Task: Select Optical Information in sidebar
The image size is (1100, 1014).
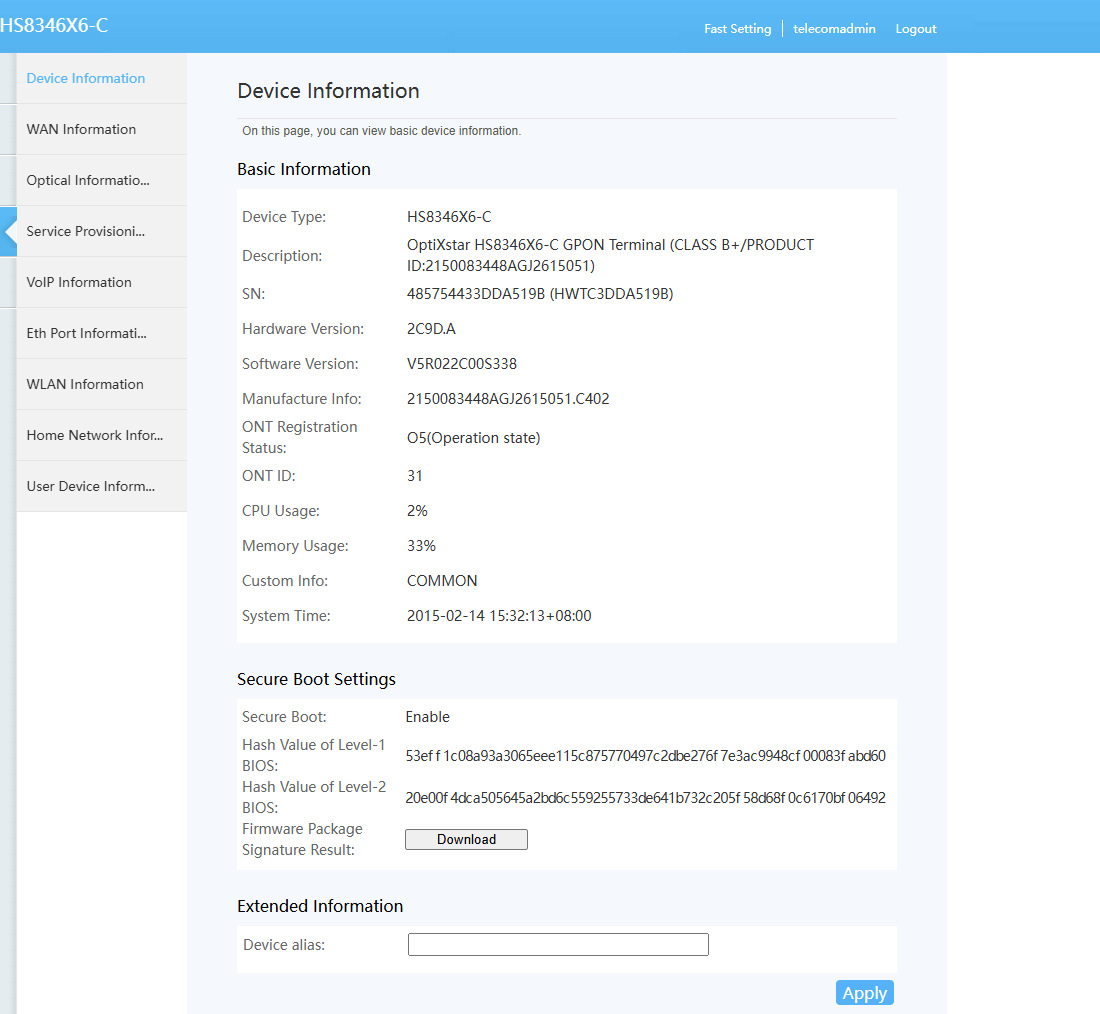Action: 88,180
